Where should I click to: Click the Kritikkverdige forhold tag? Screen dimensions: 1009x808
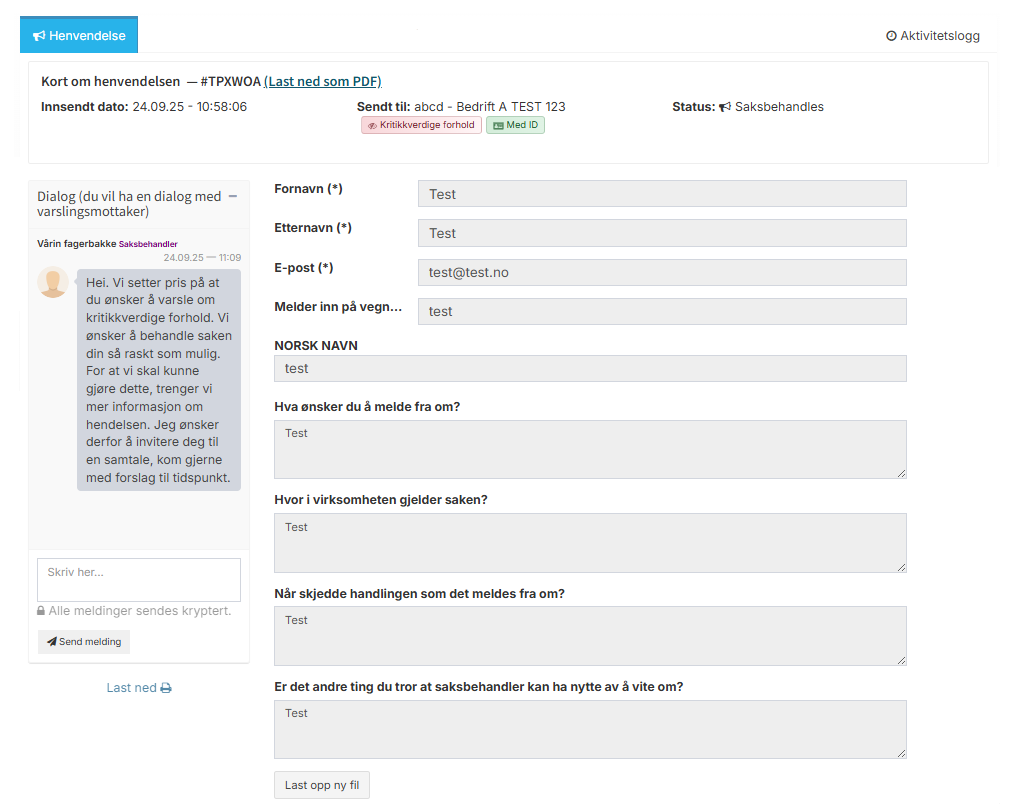pos(421,125)
